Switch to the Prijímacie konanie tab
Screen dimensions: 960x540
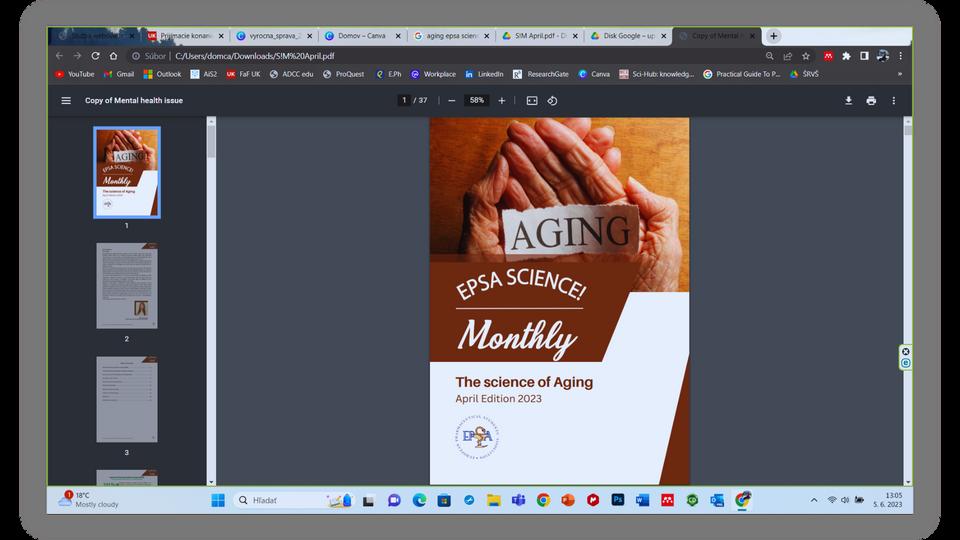[x=186, y=36]
